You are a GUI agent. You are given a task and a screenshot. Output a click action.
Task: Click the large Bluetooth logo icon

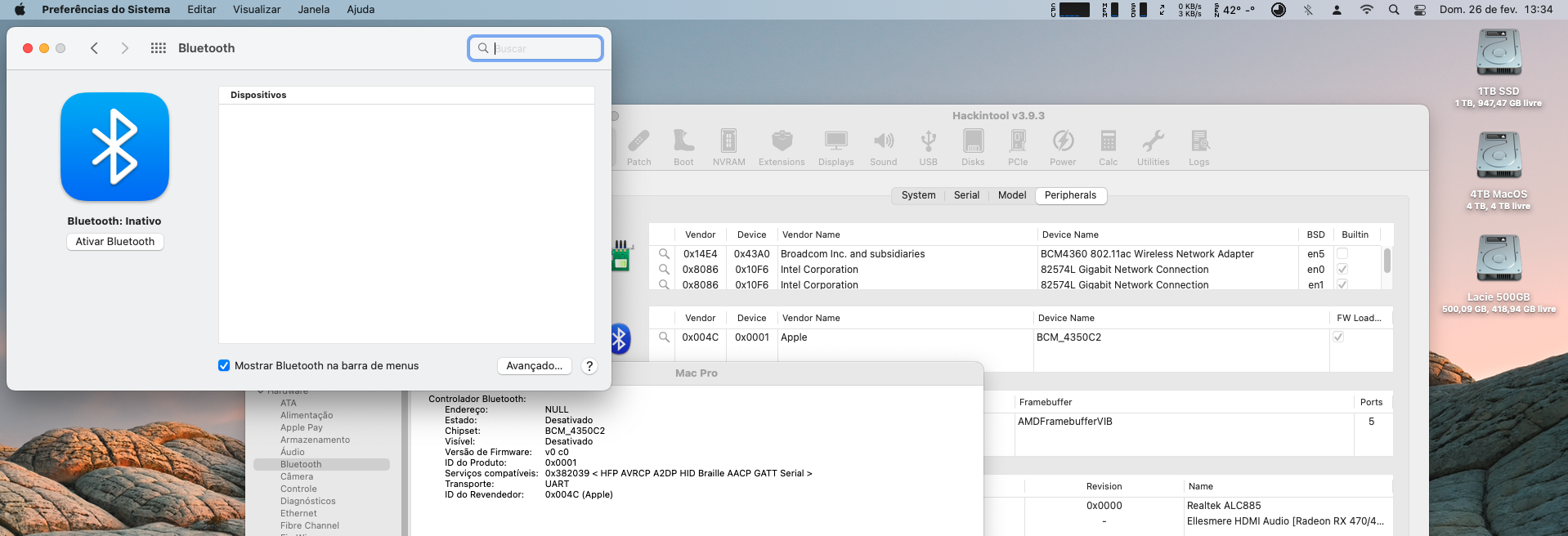coord(114,147)
